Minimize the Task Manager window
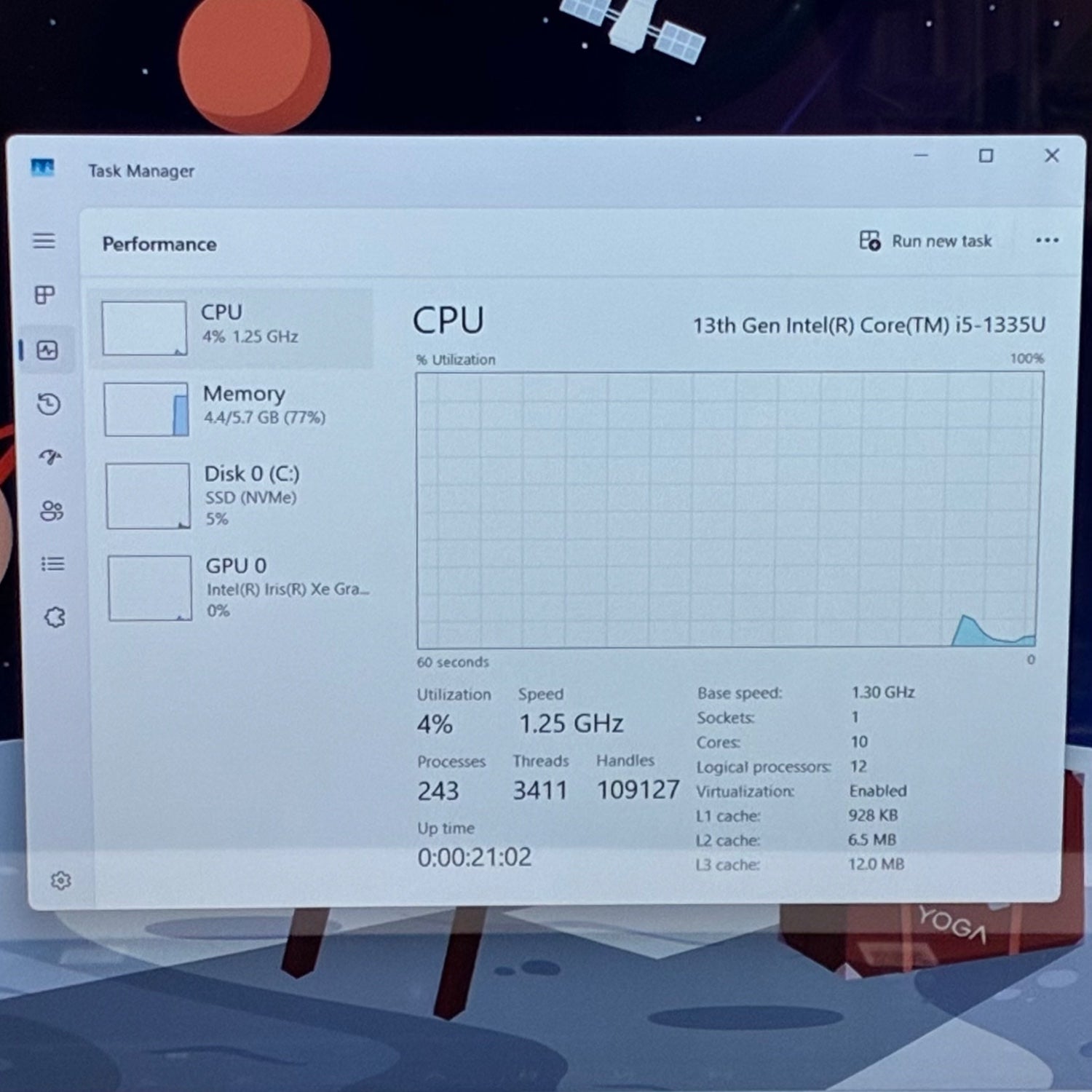This screenshot has height=1092, width=1092. (921, 155)
